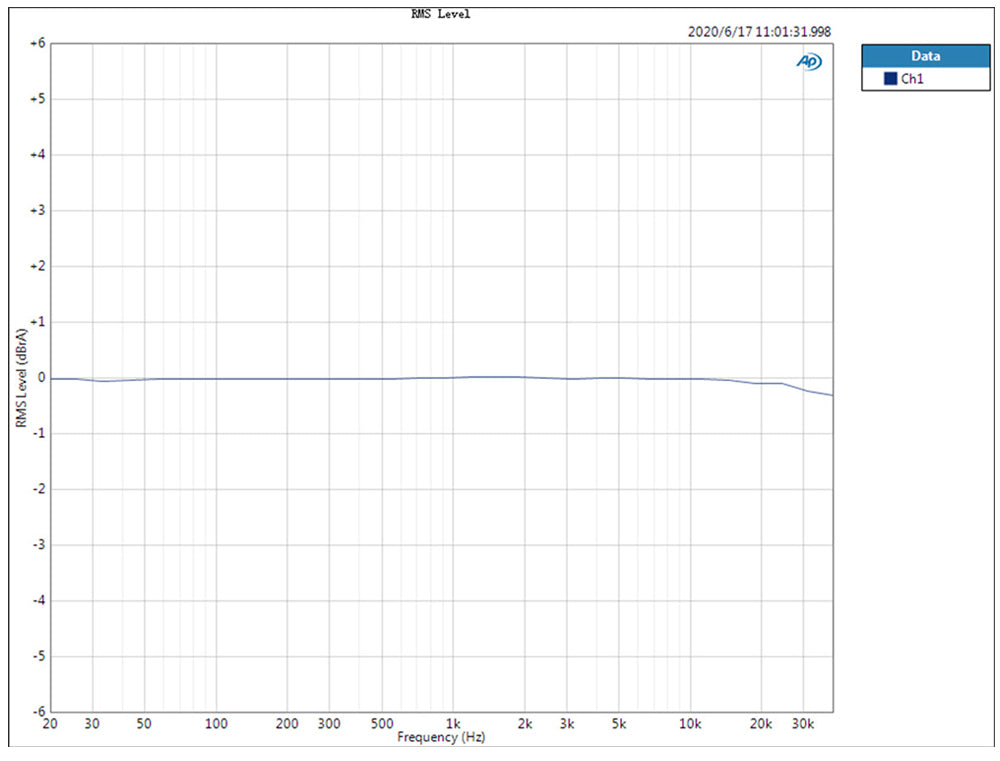1000x761 pixels.
Task: Click the +6 tick on the Y-axis
Action: pos(35,44)
